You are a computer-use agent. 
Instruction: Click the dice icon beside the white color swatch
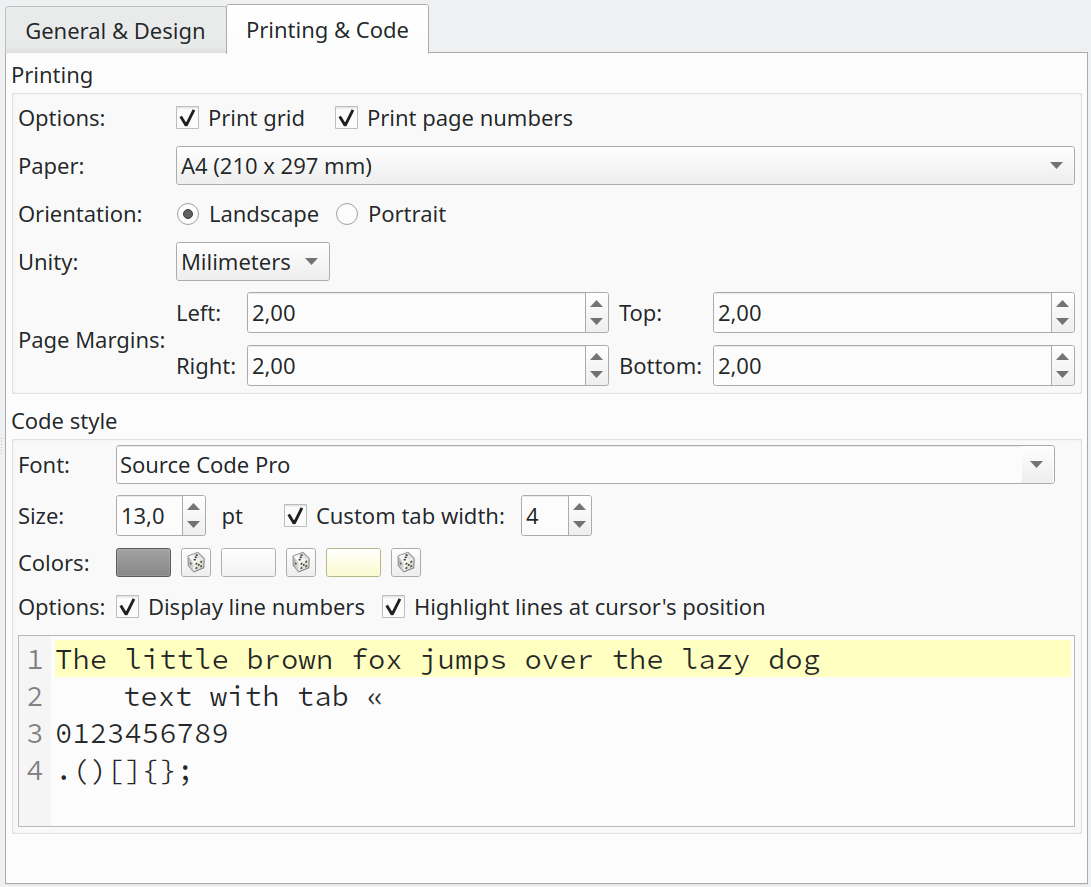(301, 563)
